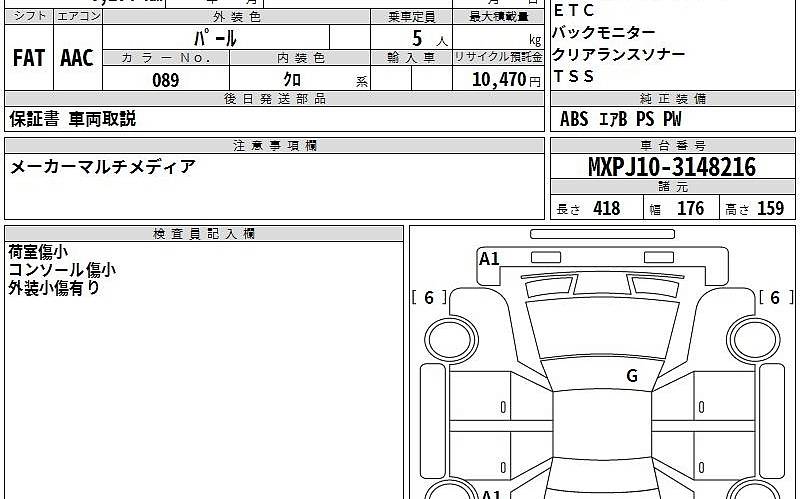
Task: Click the 車台番号 header
Action: coord(673,146)
